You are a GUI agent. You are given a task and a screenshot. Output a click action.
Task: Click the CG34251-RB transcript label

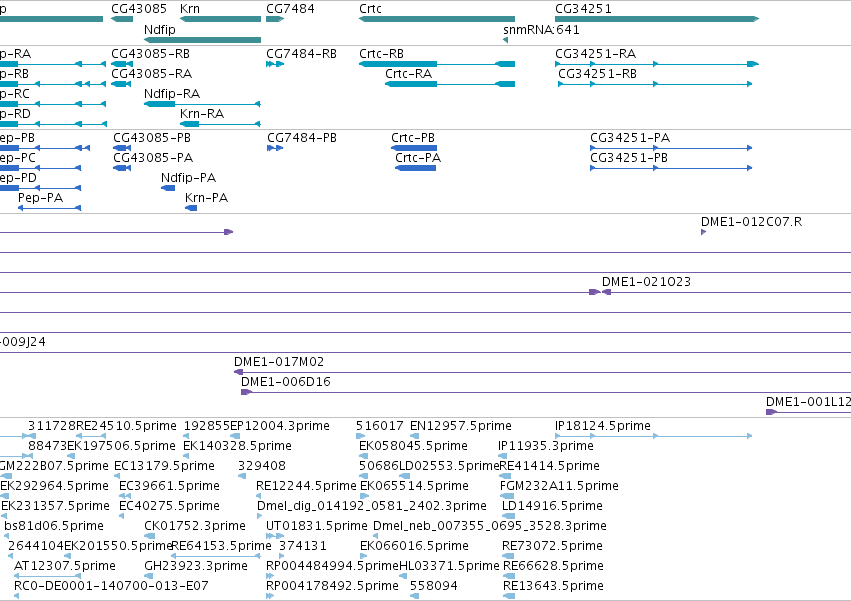pos(597,74)
